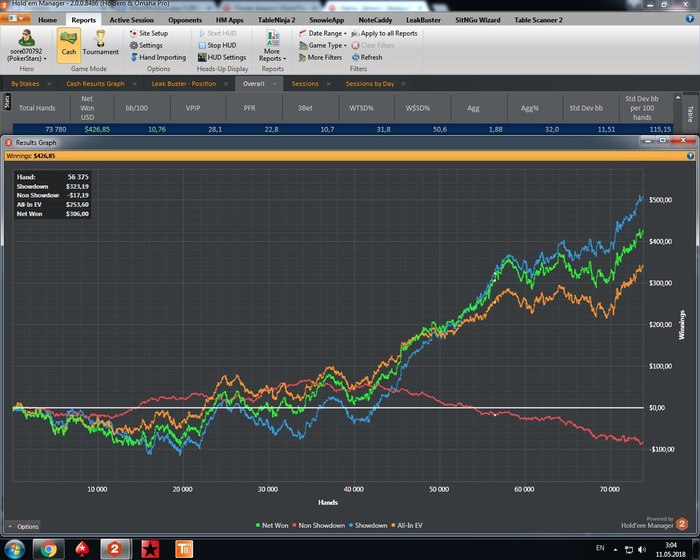Open the Hold'em Manager 2 taskbar icon
Viewport: 700px width, 560px height.
pos(115,549)
